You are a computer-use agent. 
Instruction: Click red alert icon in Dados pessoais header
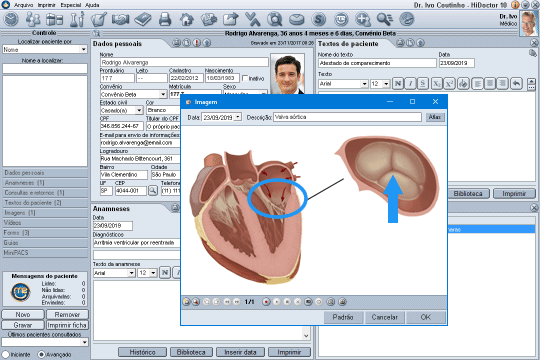[x=197, y=43]
